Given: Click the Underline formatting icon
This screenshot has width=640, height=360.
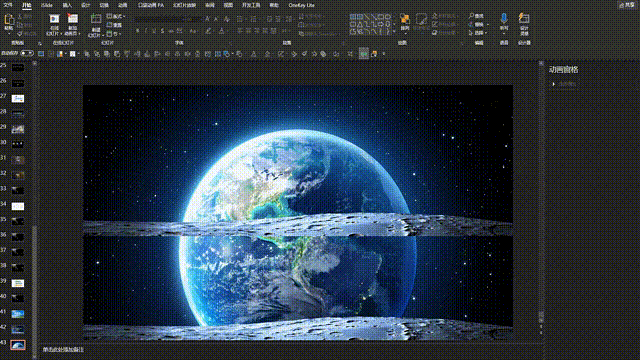Looking at the screenshot, I should (x=153, y=31).
